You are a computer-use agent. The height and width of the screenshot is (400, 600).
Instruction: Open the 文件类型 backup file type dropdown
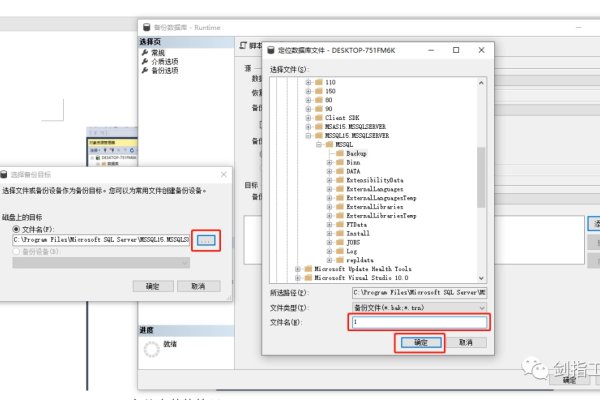point(419,307)
